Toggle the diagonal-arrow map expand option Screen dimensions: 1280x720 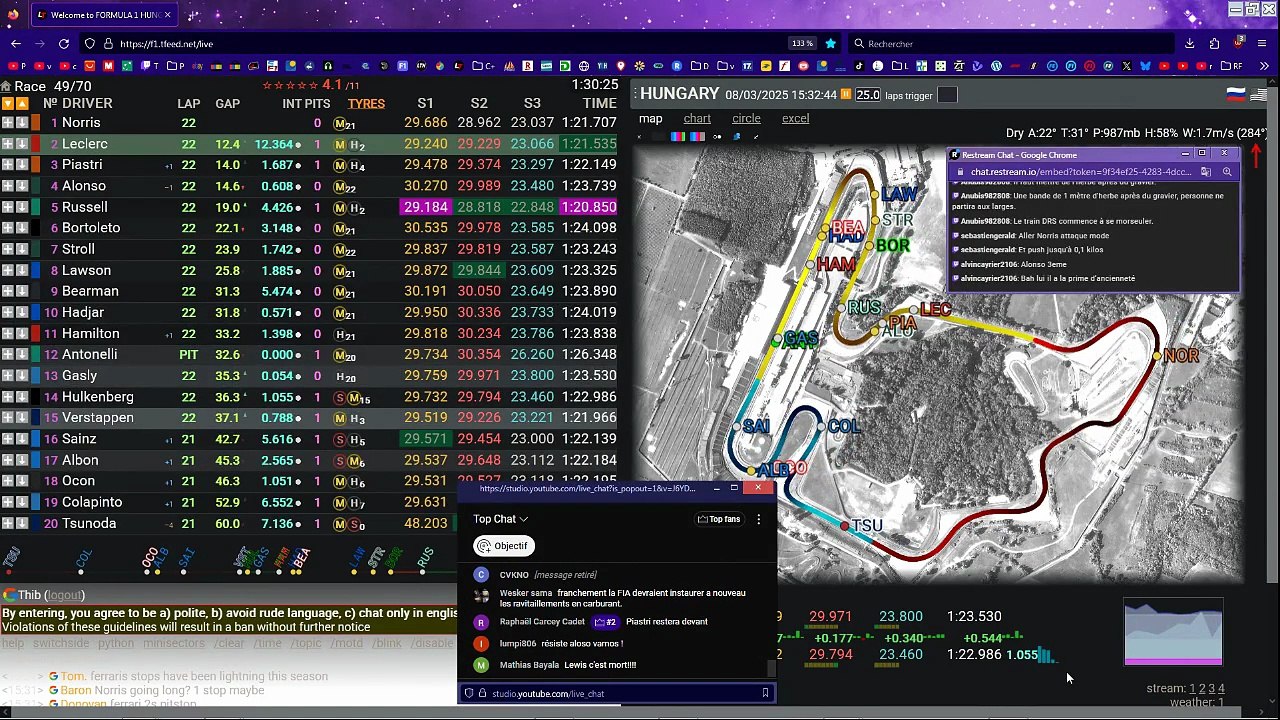(756, 137)
